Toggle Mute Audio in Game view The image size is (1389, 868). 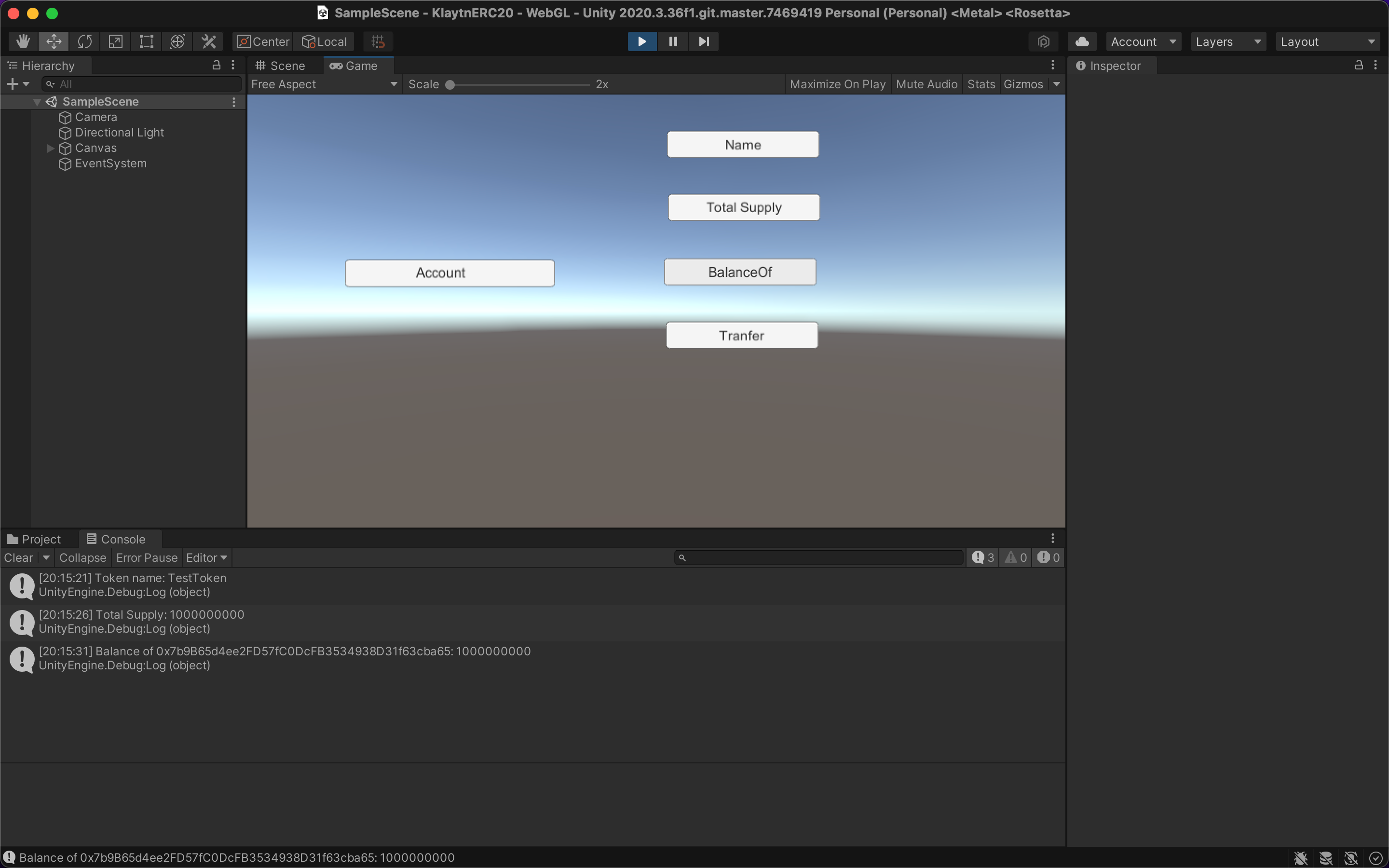pyautogui.click(x=926, y=84)
